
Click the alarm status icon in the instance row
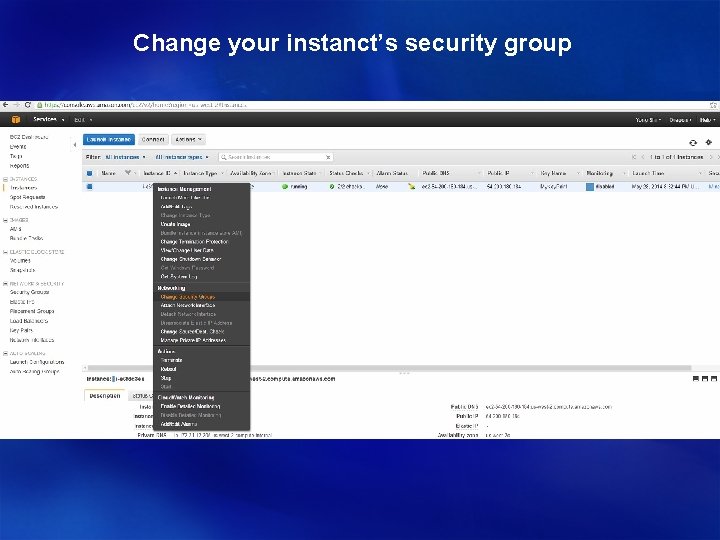[x=411, y=186]
